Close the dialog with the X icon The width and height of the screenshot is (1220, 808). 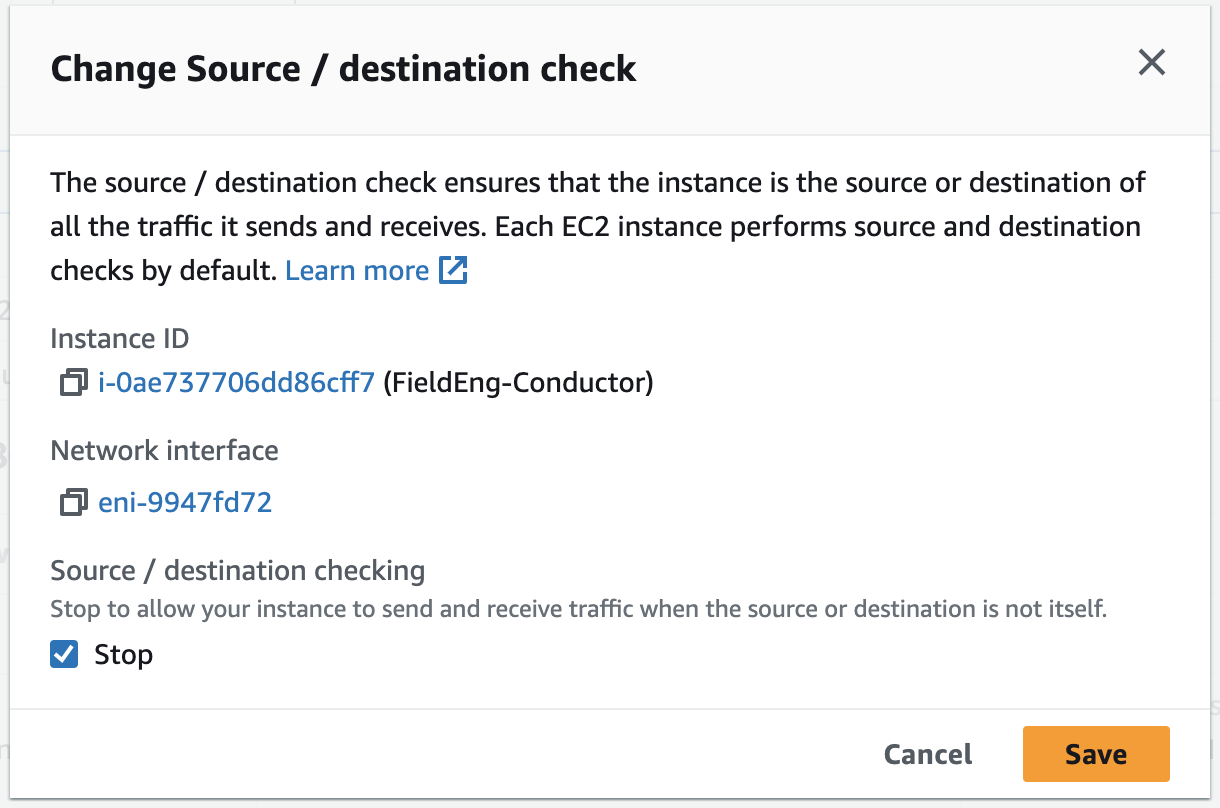tap(1152, 64)
